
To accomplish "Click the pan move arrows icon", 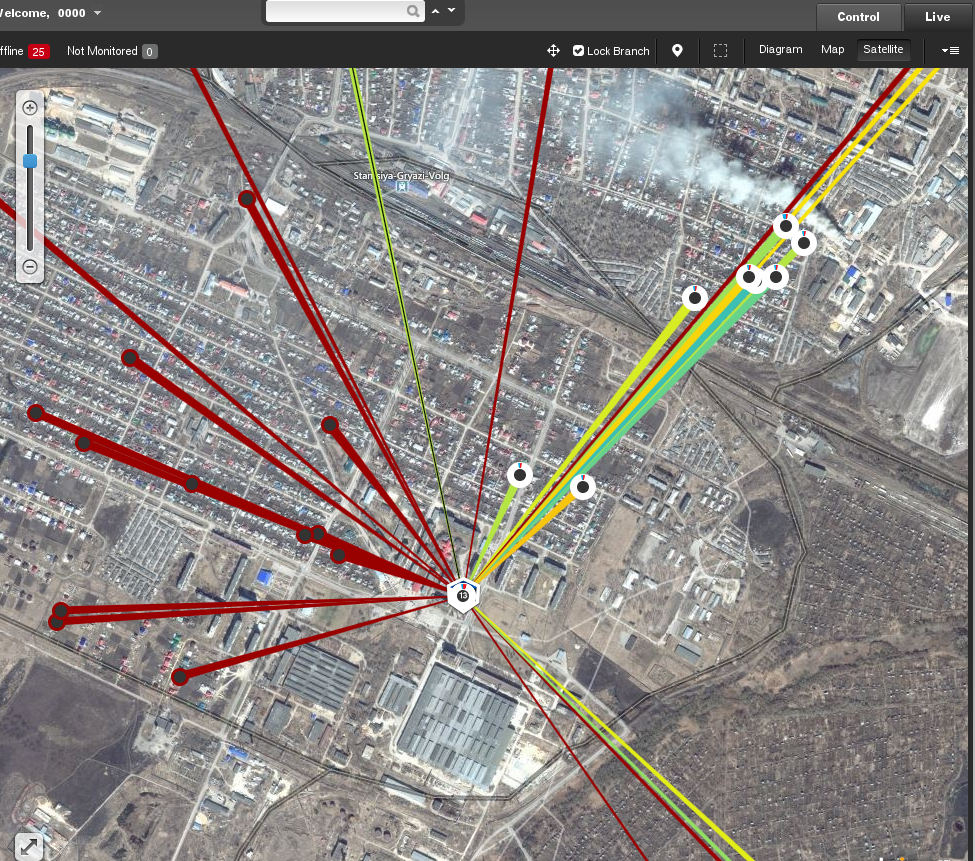I will click(553, 51).
